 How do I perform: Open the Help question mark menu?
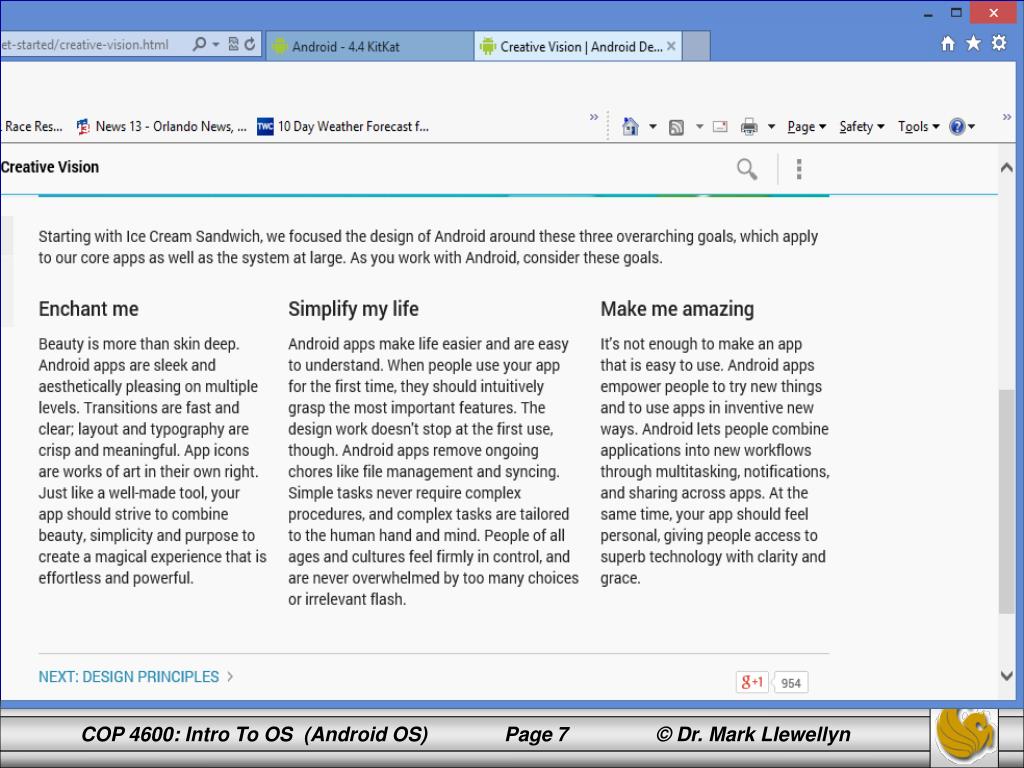click(961, 127)
